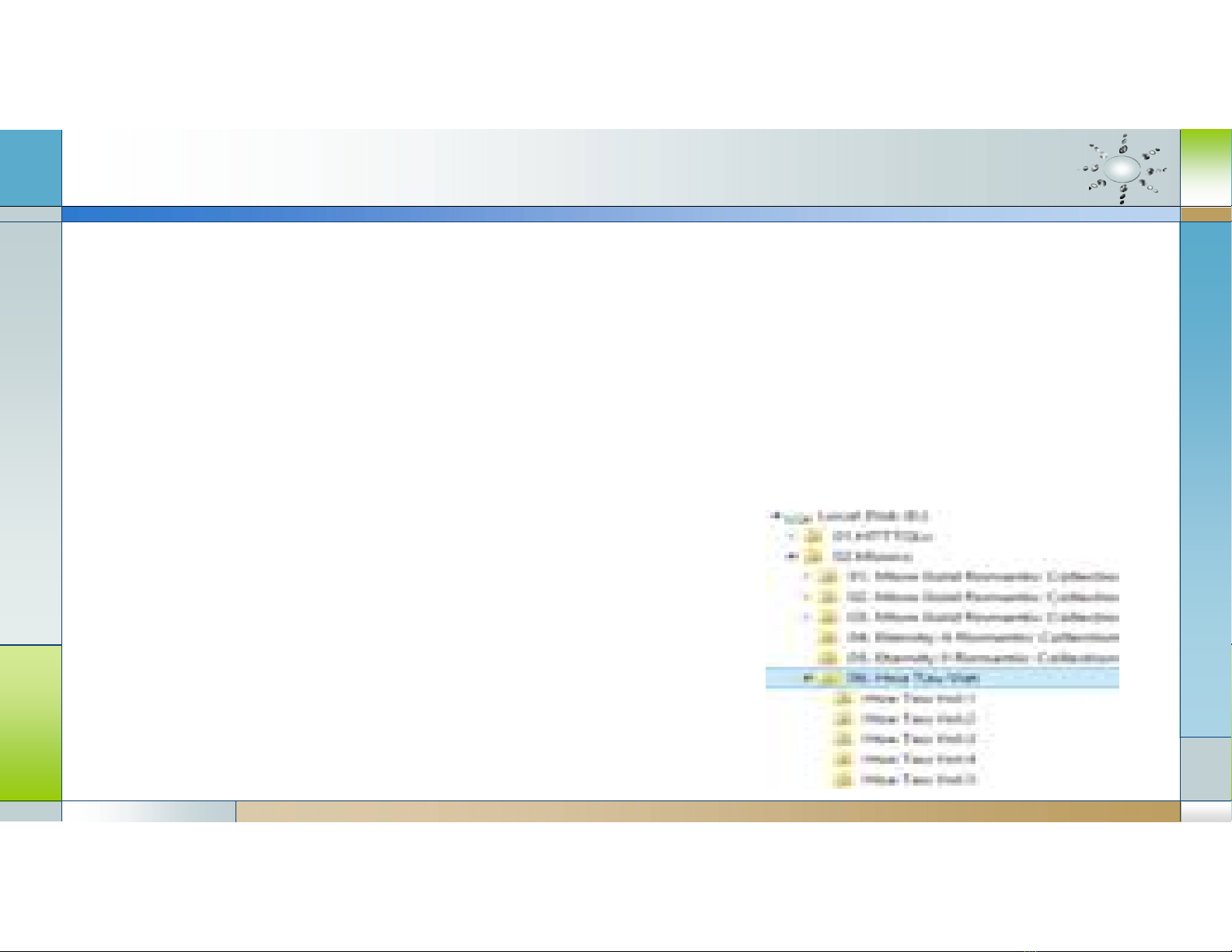Select the 02 Romantic Collection folder name
The height and width of the screenshot is (952, 1232).
click(x=983, y=597)
